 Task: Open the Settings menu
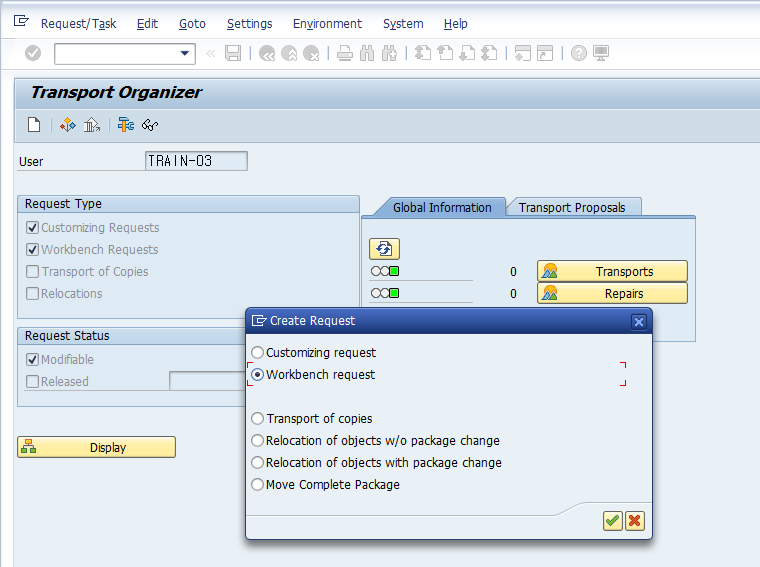250,24
